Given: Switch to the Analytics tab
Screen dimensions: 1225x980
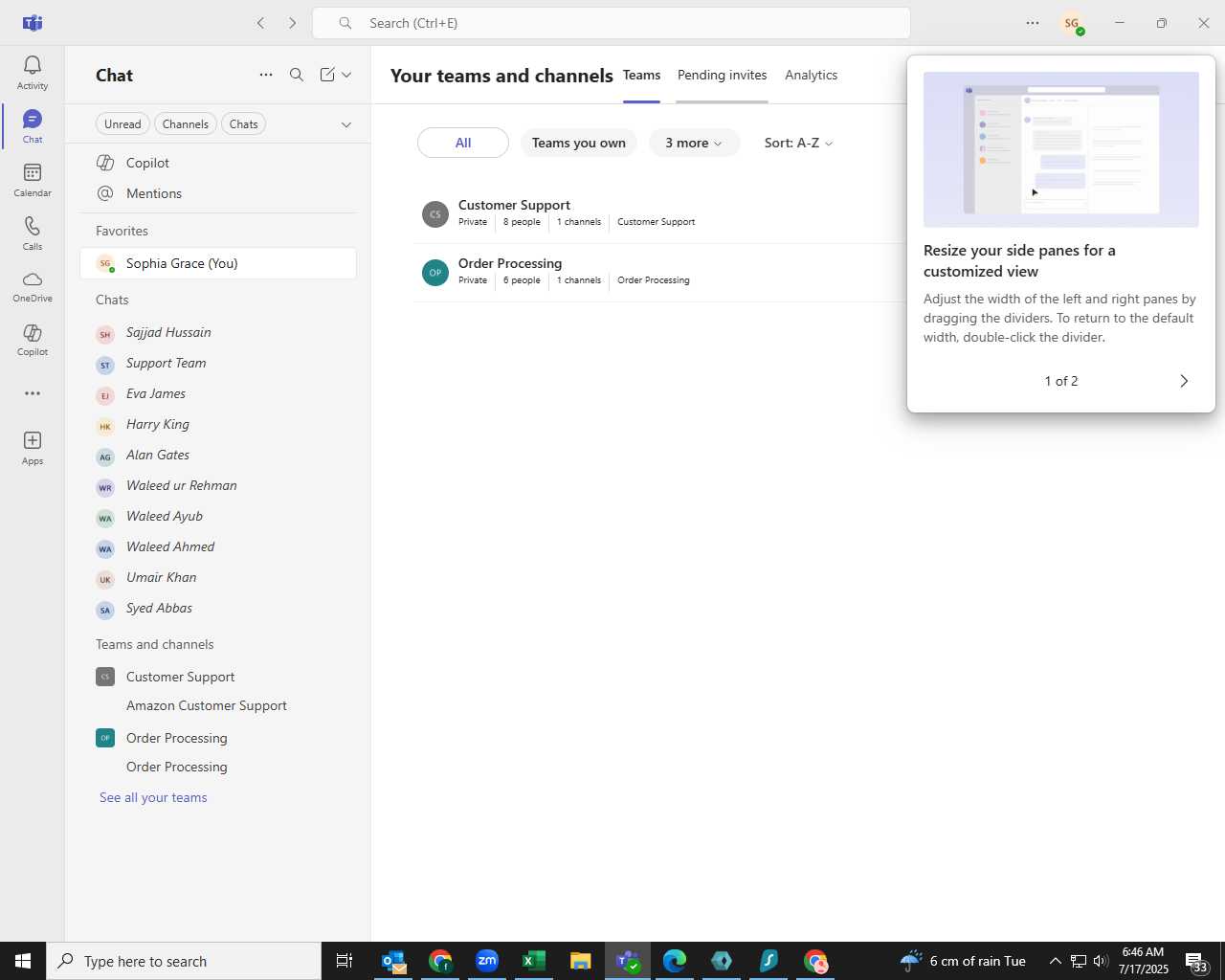Looking at the screenshot, I should [x=811, y=76].
